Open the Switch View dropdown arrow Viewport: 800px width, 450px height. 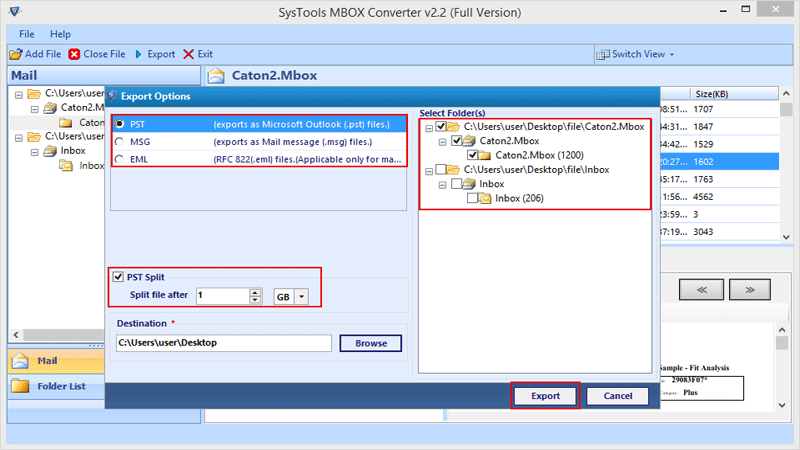click(x=672, y=54)
